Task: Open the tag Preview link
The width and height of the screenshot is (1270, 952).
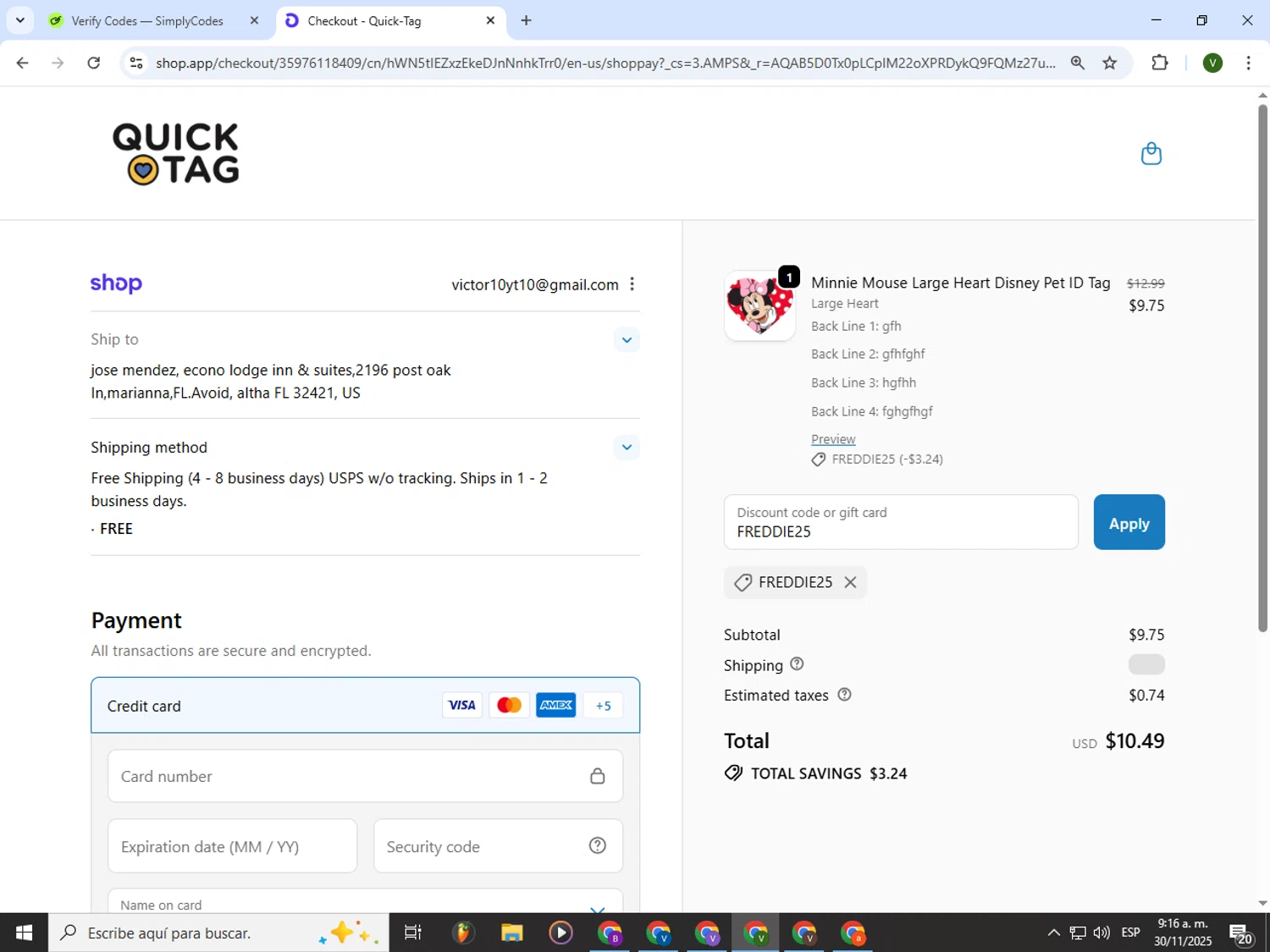Action: (833, 439)
